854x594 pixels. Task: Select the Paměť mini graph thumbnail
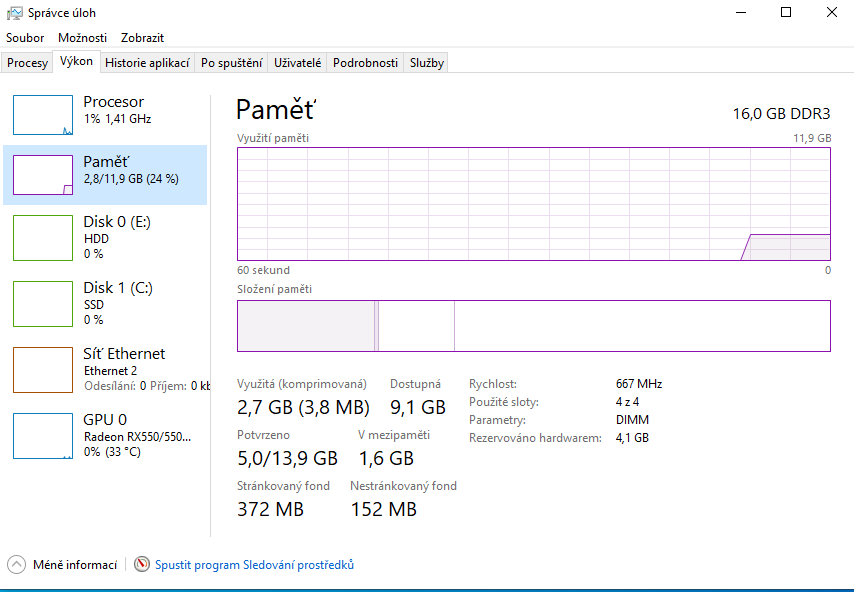pyautogui.click(x=43, y=175)
